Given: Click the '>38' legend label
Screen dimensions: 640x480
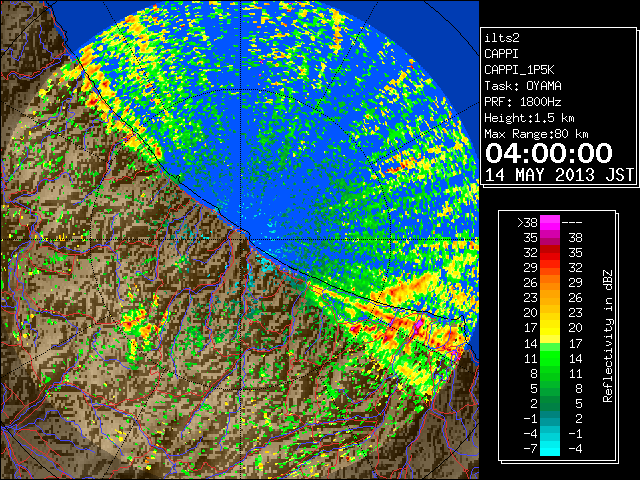Looking at the screenshot, I should (x=527, y=223).
